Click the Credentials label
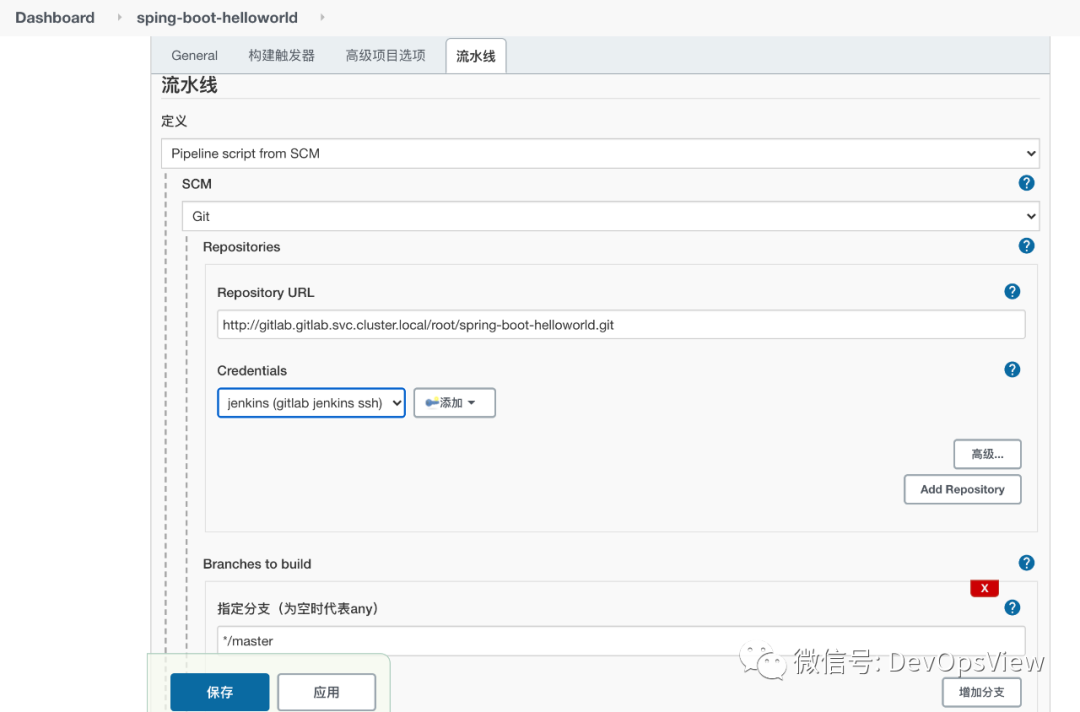Viewport: 1080px width, 712px height. pyautogui.click(x=252, y=370)
